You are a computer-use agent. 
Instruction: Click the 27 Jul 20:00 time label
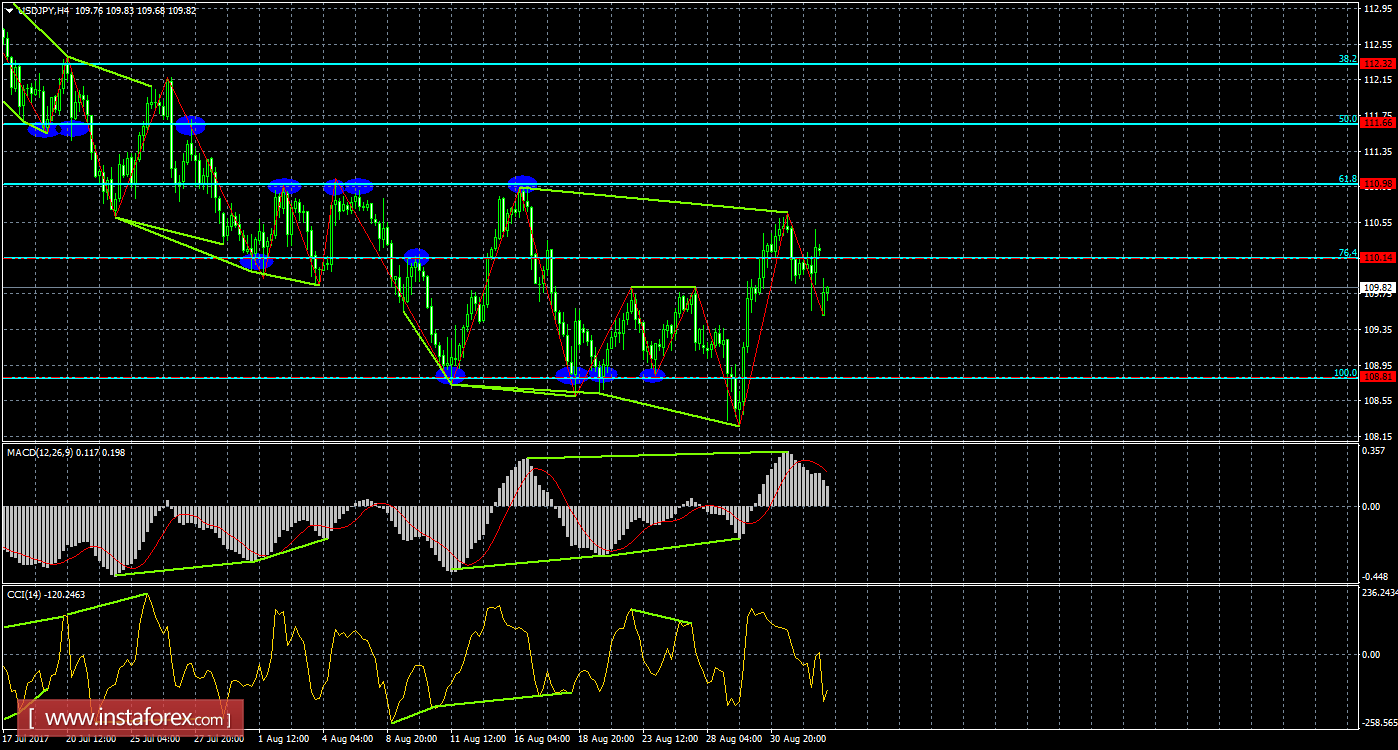pos(217,739)
